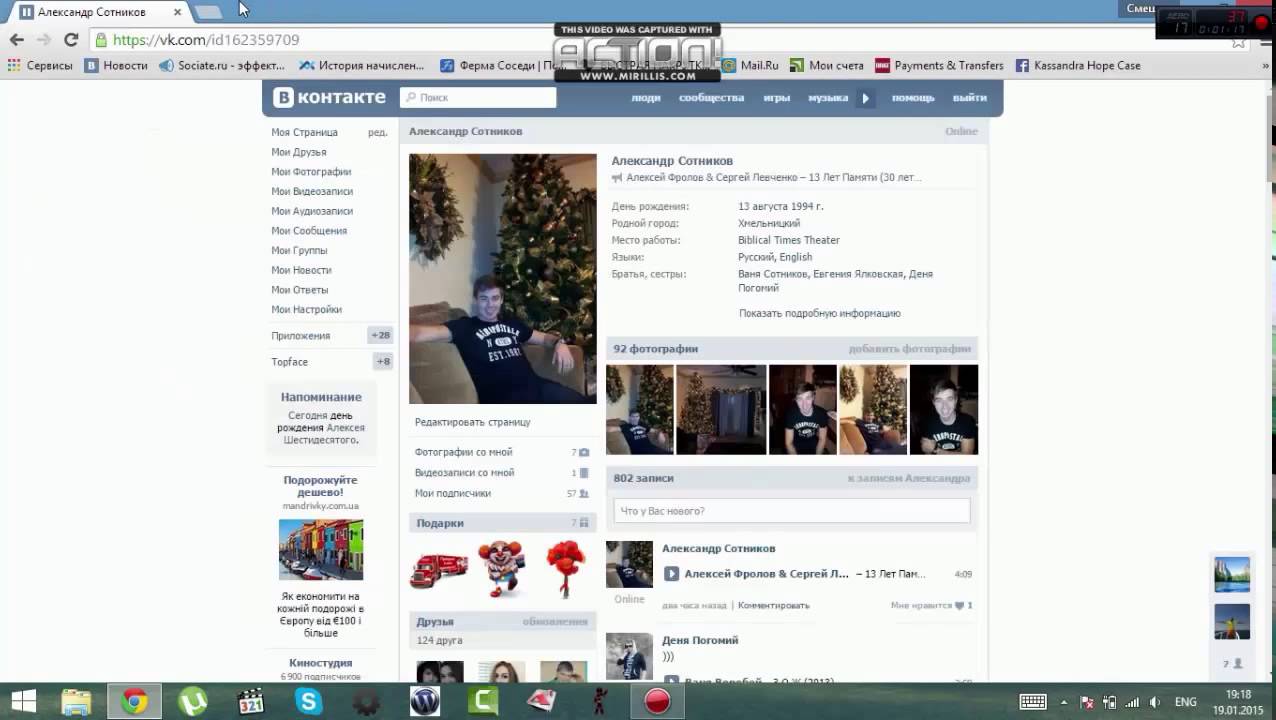
Task: Select the Александр Сотников browser tab
Action: click(98, 12)
